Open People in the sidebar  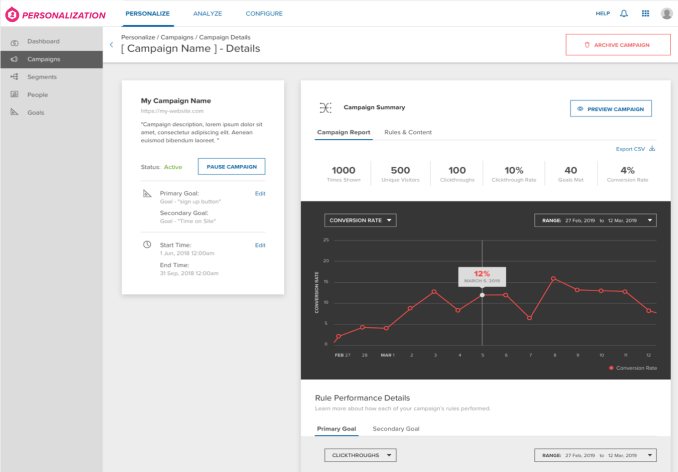coord(37,94)
